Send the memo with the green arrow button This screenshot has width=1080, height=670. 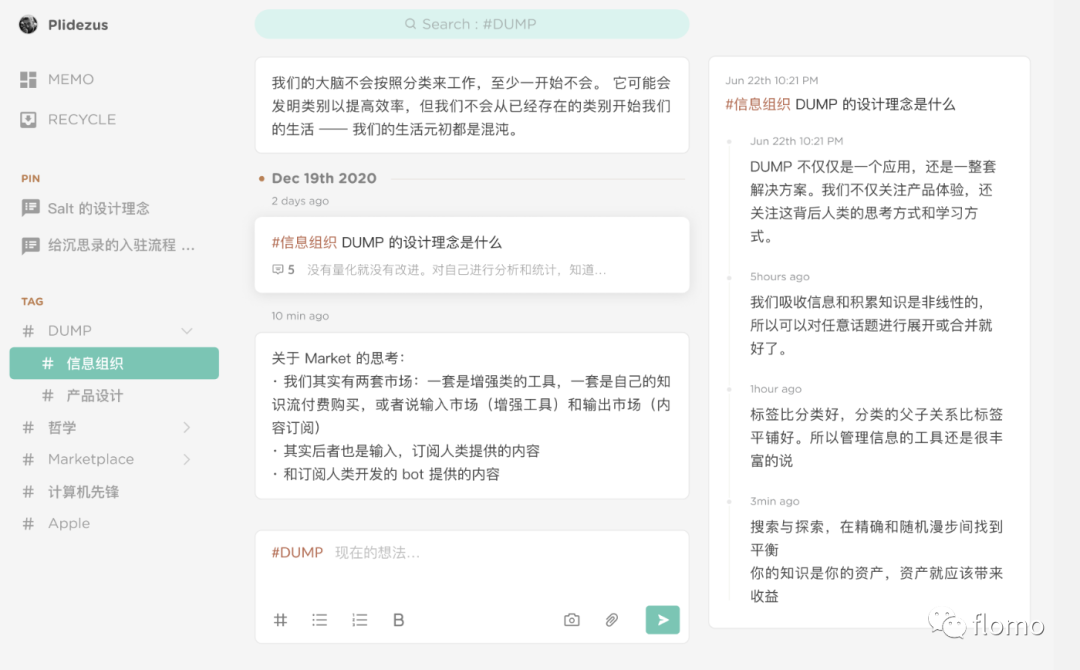point(663,620)
